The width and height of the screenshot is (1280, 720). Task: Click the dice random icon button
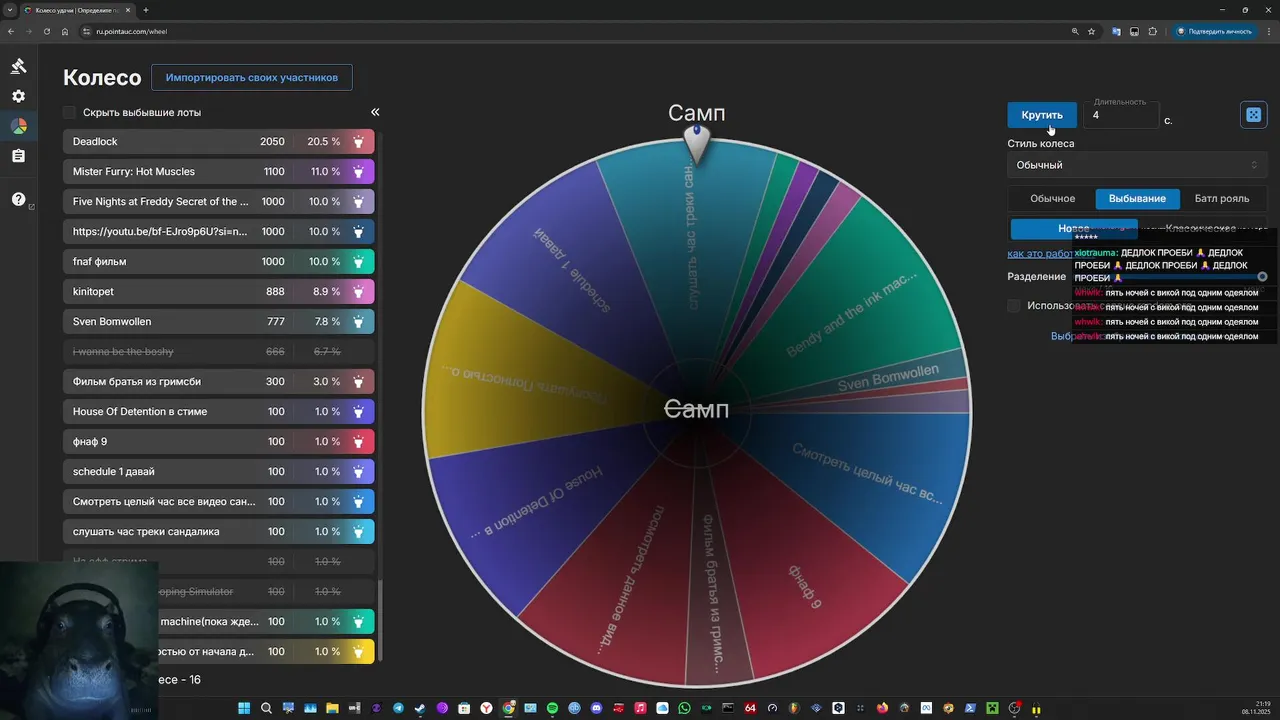click(1253, 115)
